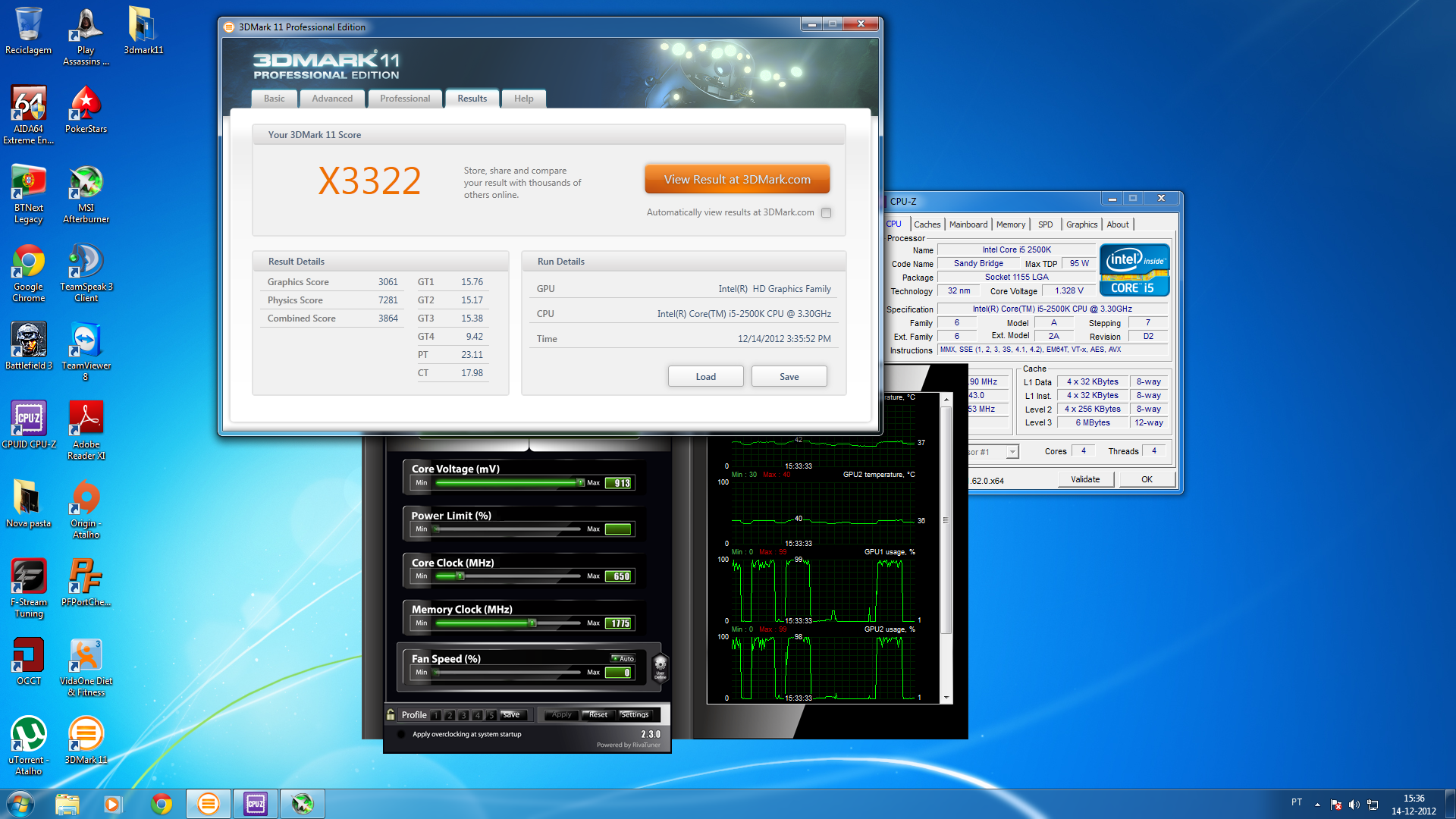Launch AIDA64 Extreme from desktop
1456x819 pixels.
coord(28,114)
